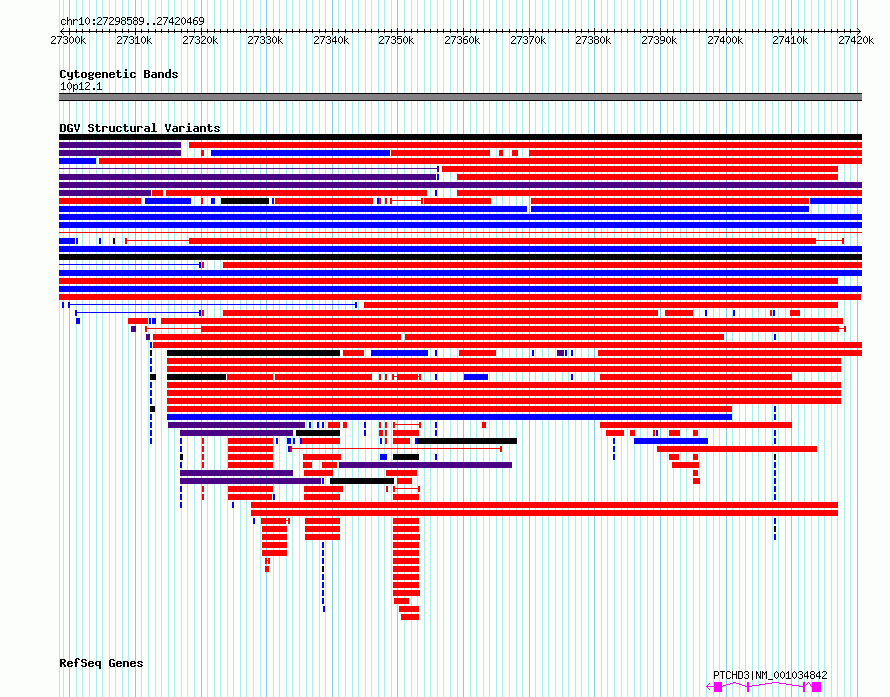Select the magenta PTCHD3 gene model glyph

coord(764,687)
